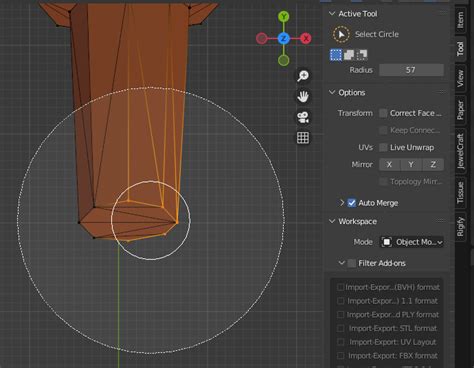474x368 pixels.
Task: Collapse the Filter Add-ons section arrow
Action: coord(342,263)
